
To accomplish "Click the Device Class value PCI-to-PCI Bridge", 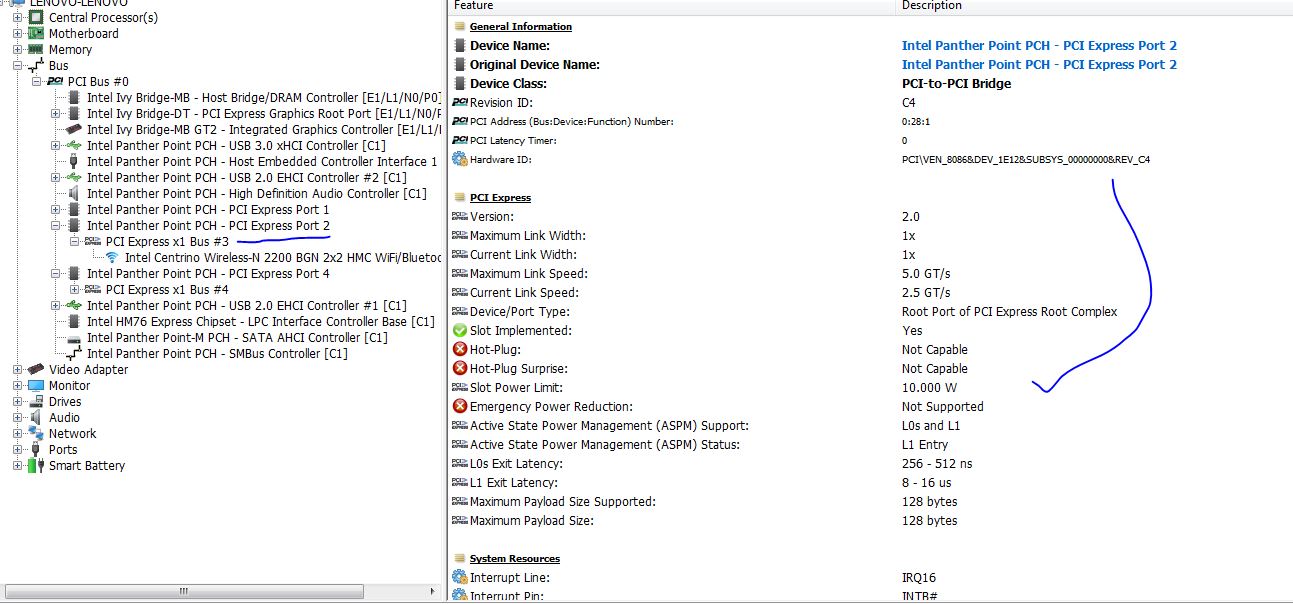I will (956, 83).
